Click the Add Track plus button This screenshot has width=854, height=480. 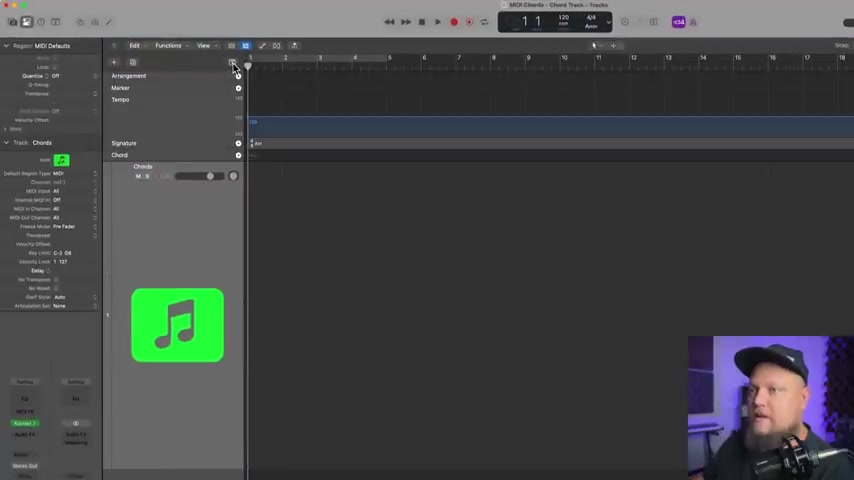114,63
